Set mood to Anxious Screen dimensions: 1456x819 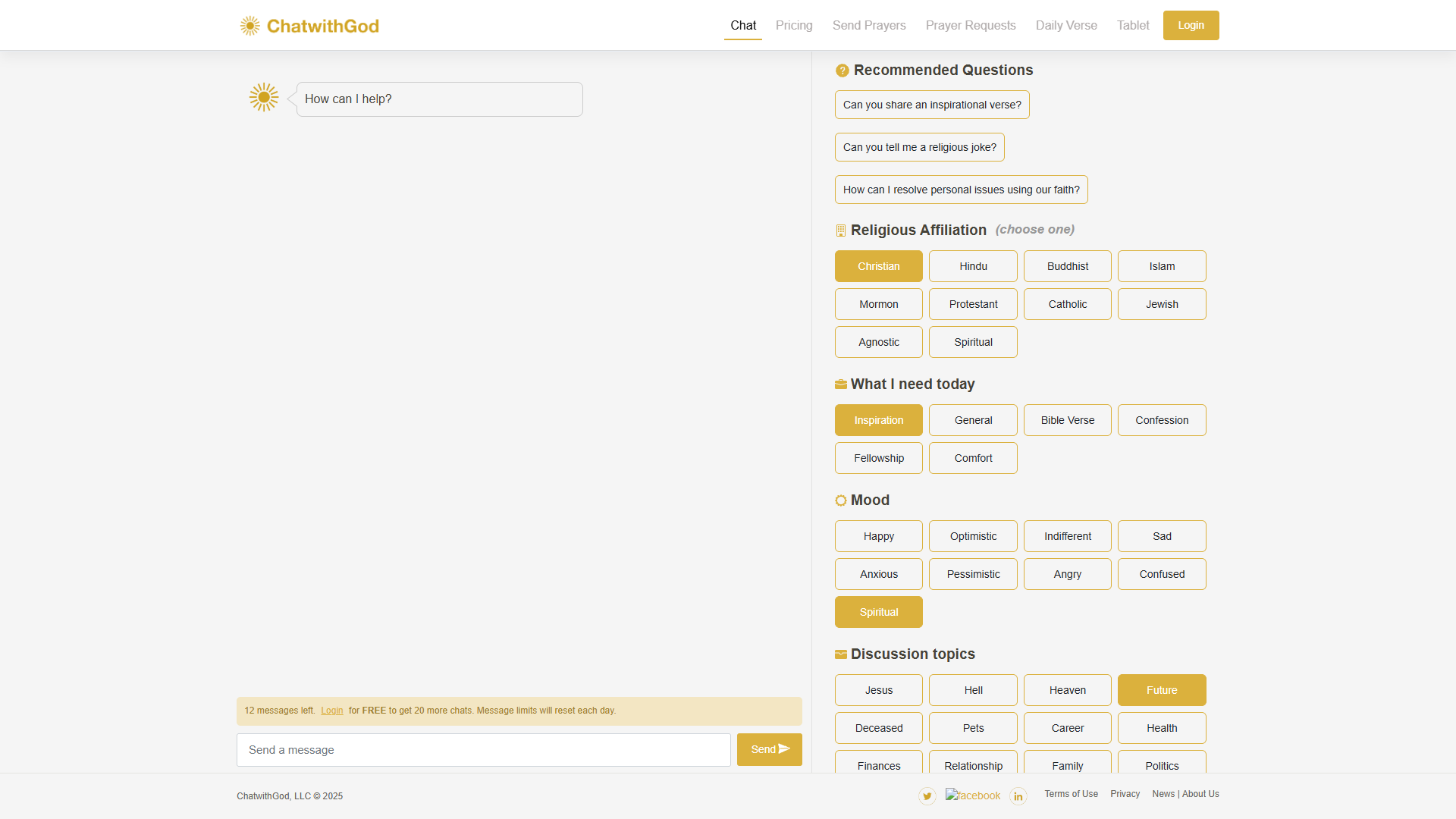[x=879, y=574]
